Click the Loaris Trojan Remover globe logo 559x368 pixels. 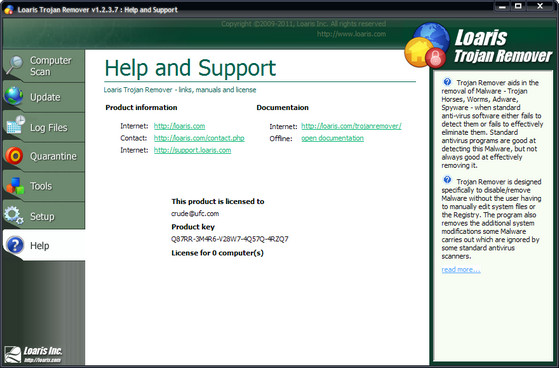tap(427, 46)
